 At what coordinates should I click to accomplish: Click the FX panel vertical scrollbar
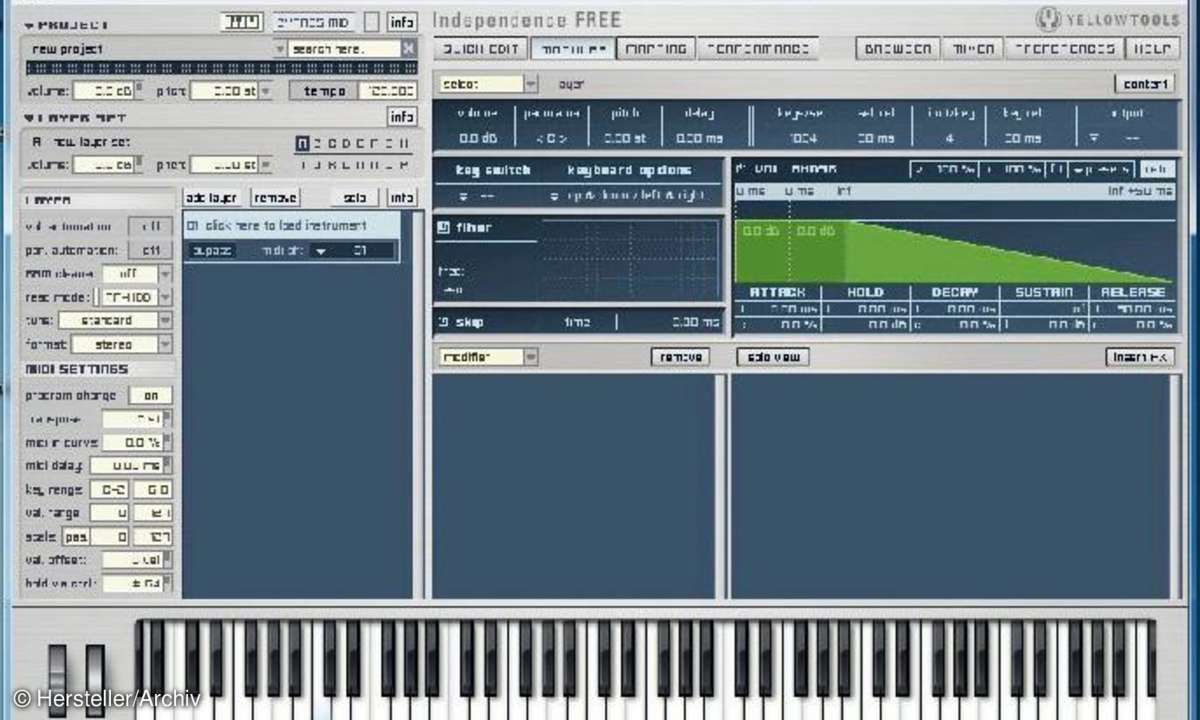tap(1176, 485)
